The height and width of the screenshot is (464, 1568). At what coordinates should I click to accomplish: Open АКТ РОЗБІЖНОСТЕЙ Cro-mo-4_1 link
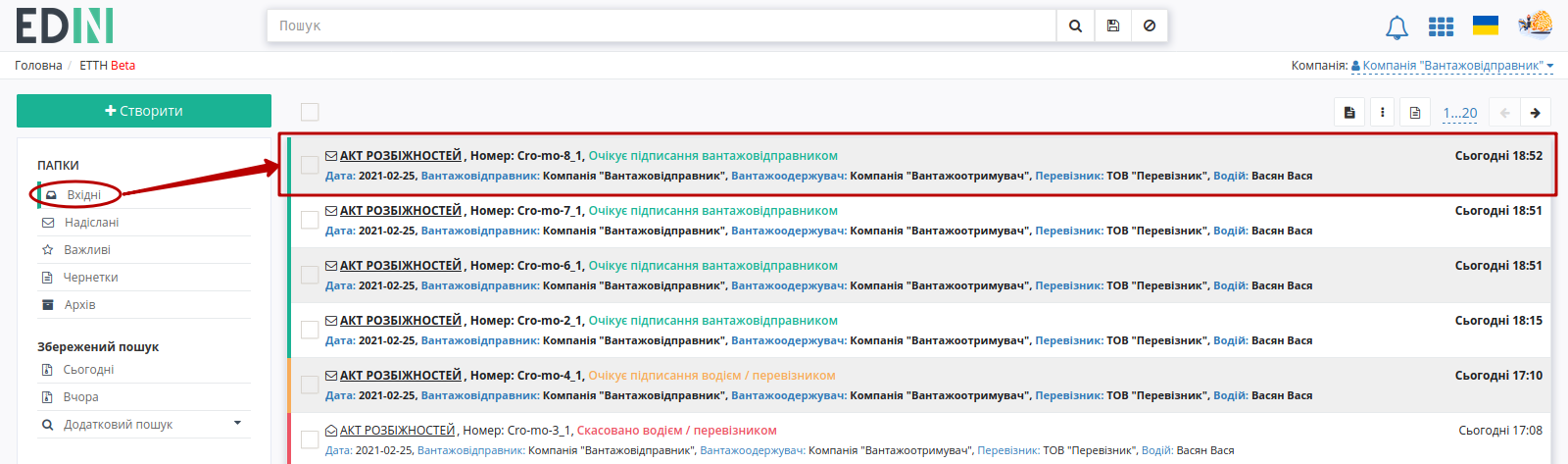(x=401, y=376)
